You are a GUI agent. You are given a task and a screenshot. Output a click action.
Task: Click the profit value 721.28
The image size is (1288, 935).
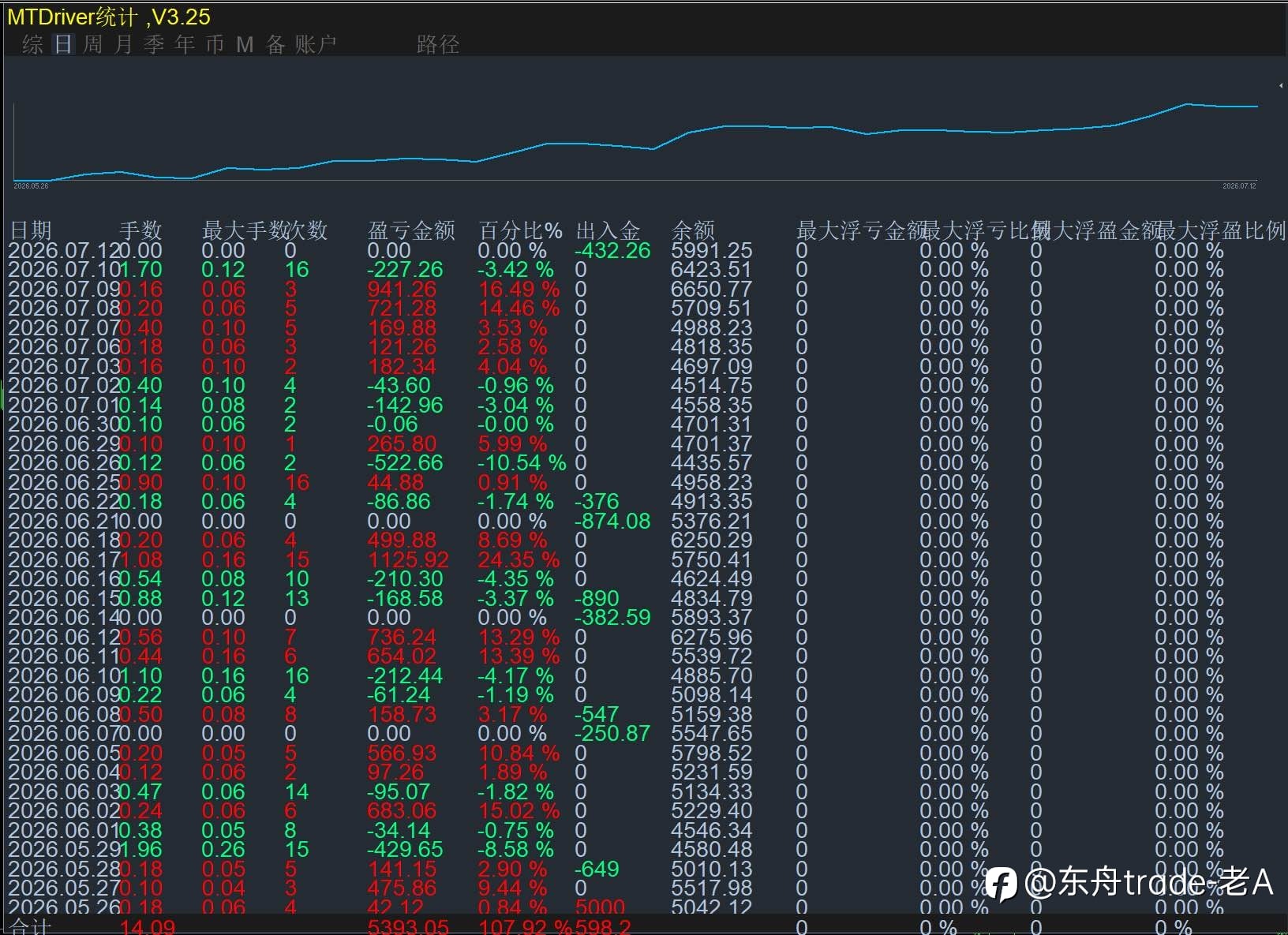(401, 308)
